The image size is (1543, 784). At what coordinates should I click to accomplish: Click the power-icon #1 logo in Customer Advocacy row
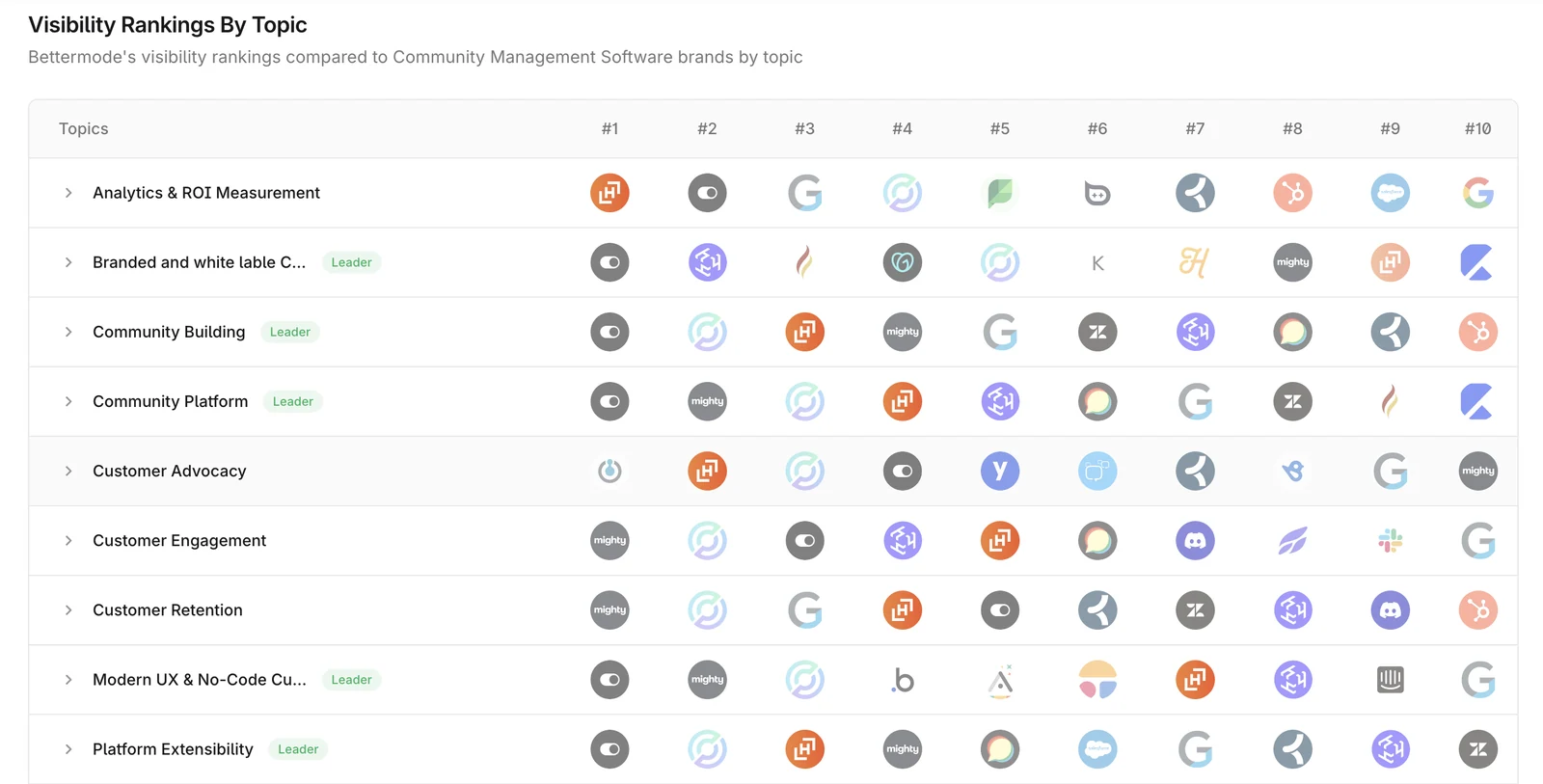click(x=609, y=471)
